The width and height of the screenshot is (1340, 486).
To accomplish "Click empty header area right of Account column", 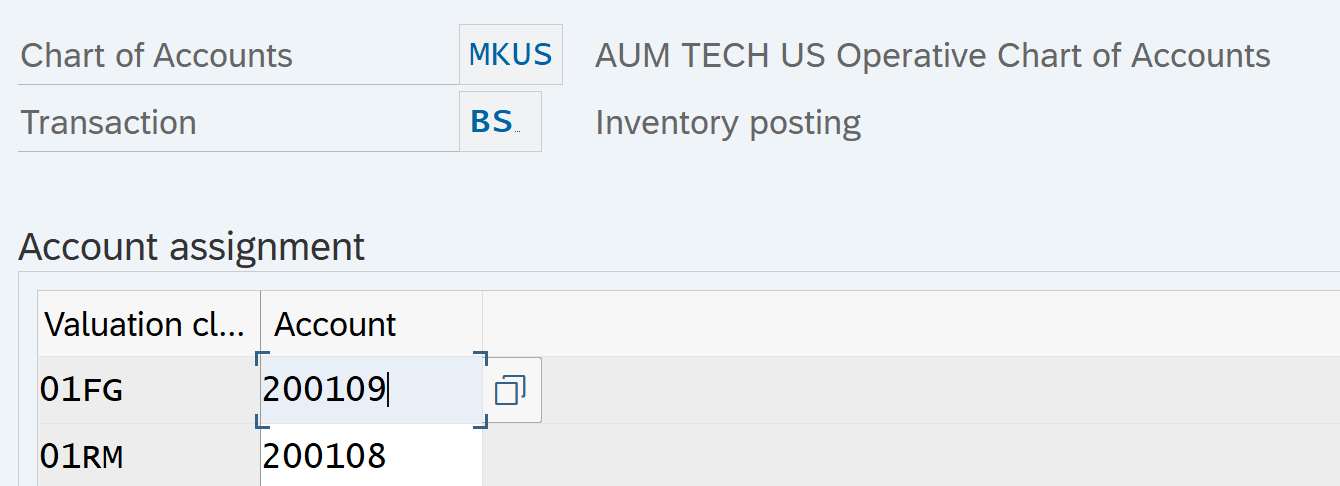I will [x=900, y=324].
